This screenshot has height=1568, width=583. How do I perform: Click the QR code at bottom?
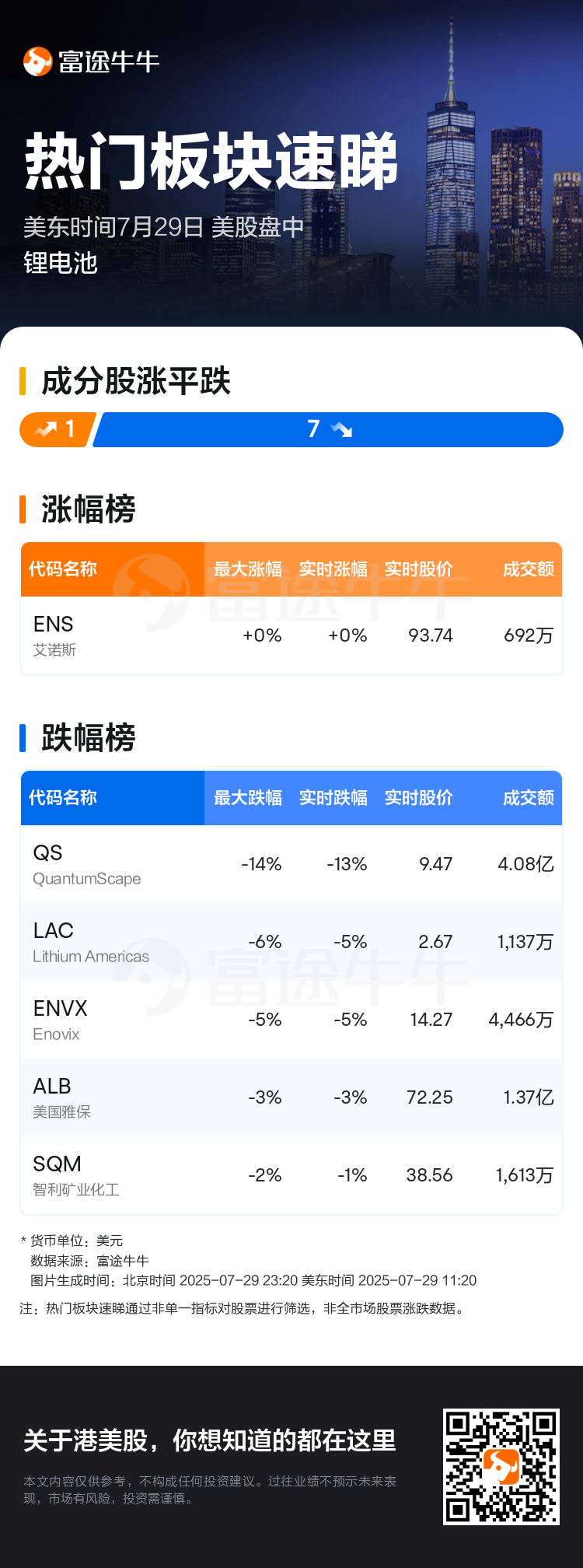(501, 1466)
